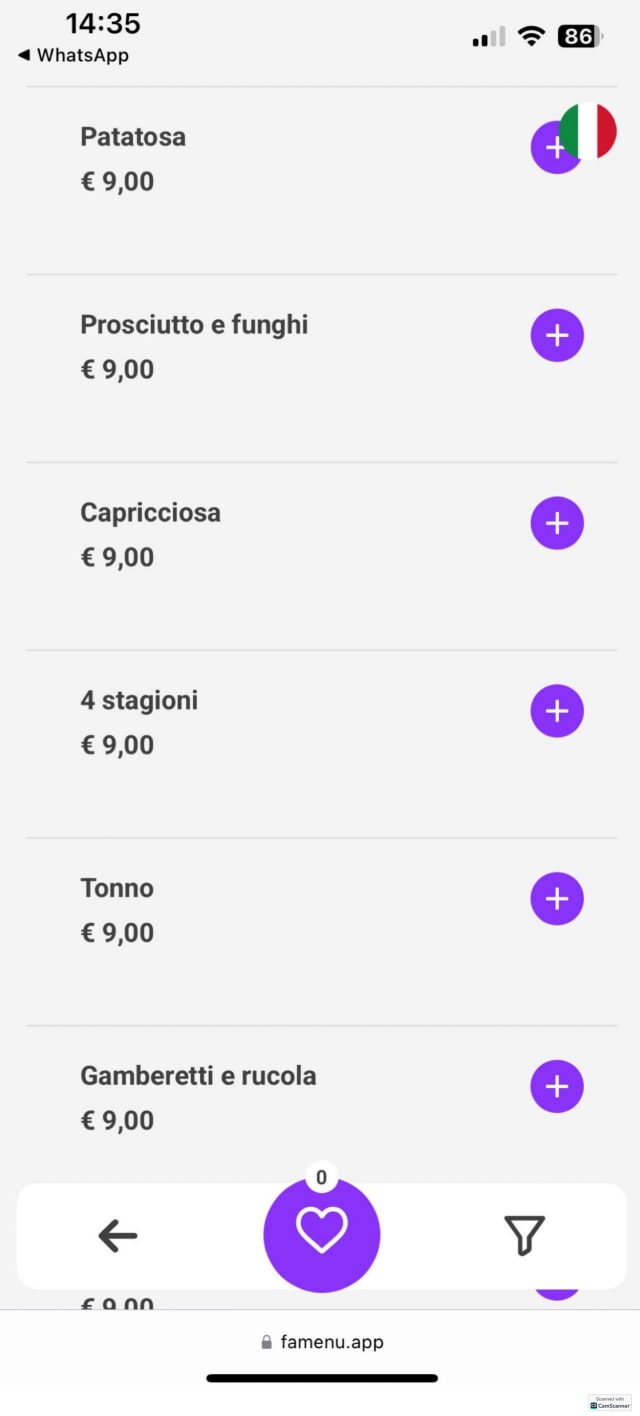The image size is (640, 1416).
Task: Open the Capricciosa menu entry
Action: [150, 513]
